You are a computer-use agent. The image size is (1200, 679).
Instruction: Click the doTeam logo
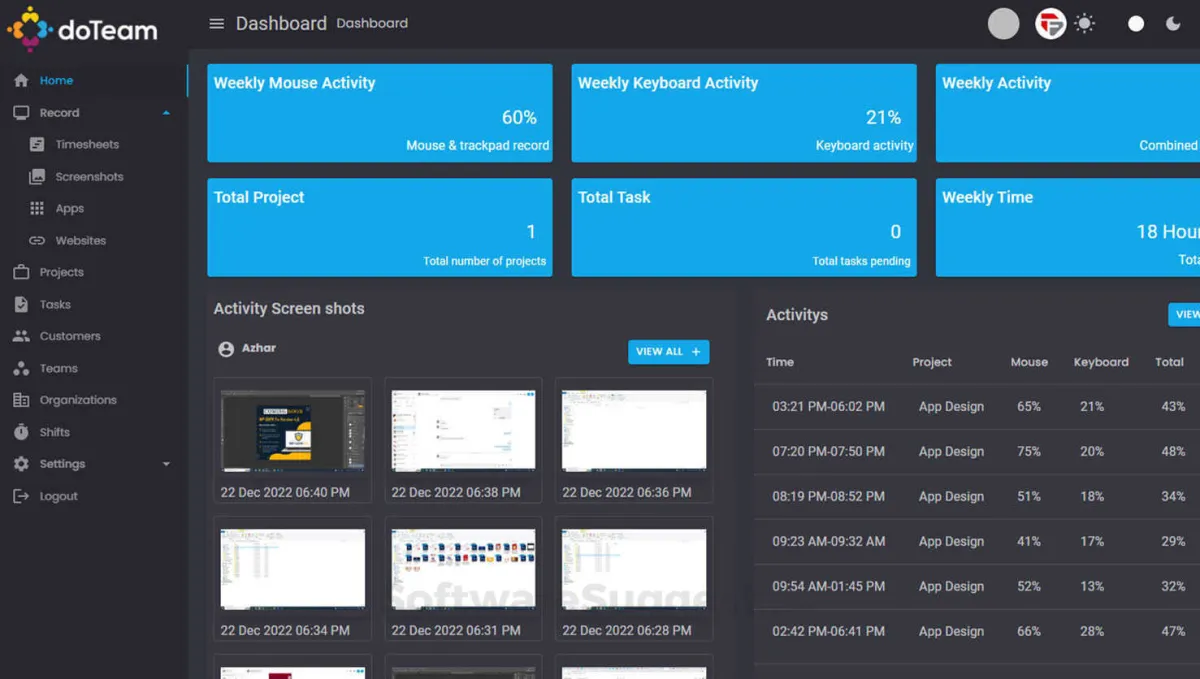click(83, 29)
